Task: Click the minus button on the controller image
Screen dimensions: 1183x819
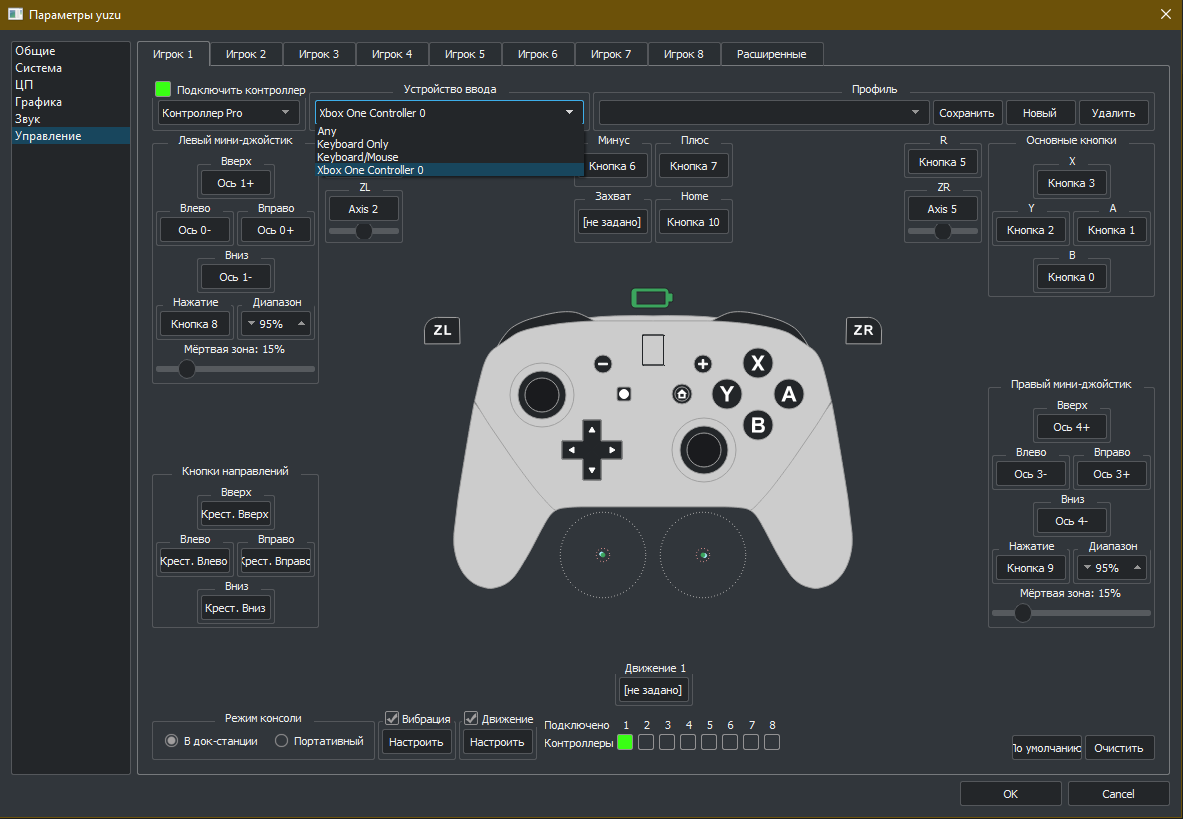Action: pos(602,363)
